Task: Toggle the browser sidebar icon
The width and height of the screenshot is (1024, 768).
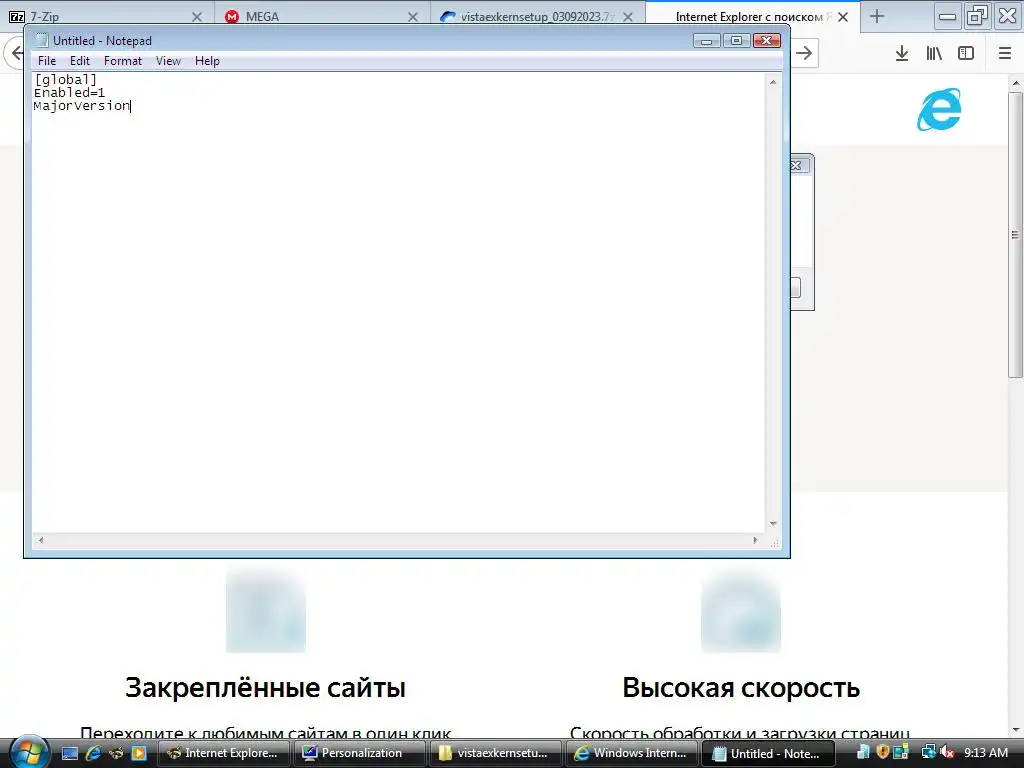Action: (x=966, y=53)
